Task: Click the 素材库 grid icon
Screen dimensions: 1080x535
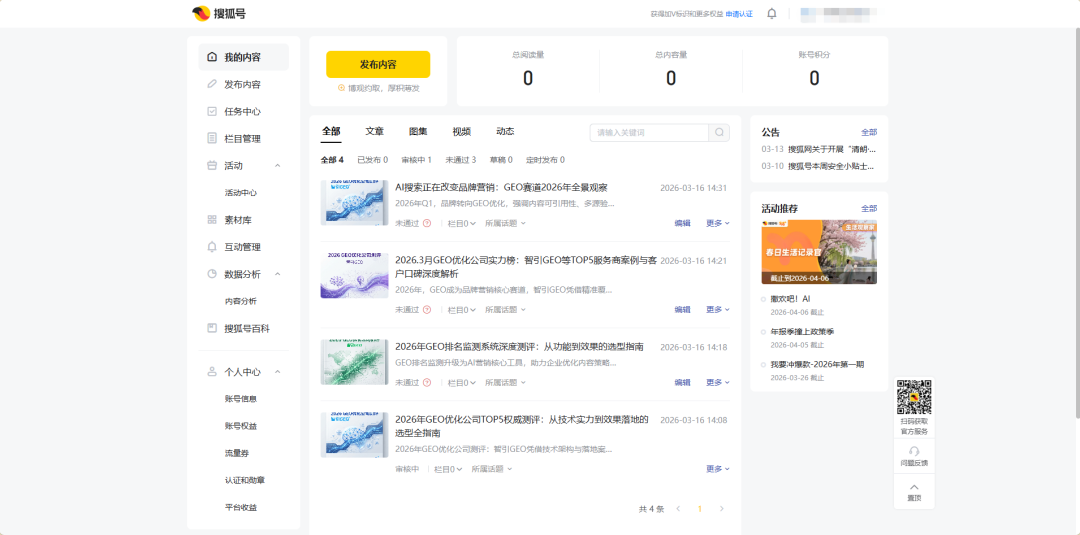Action: pyautogui.click(x=212, y=220)
